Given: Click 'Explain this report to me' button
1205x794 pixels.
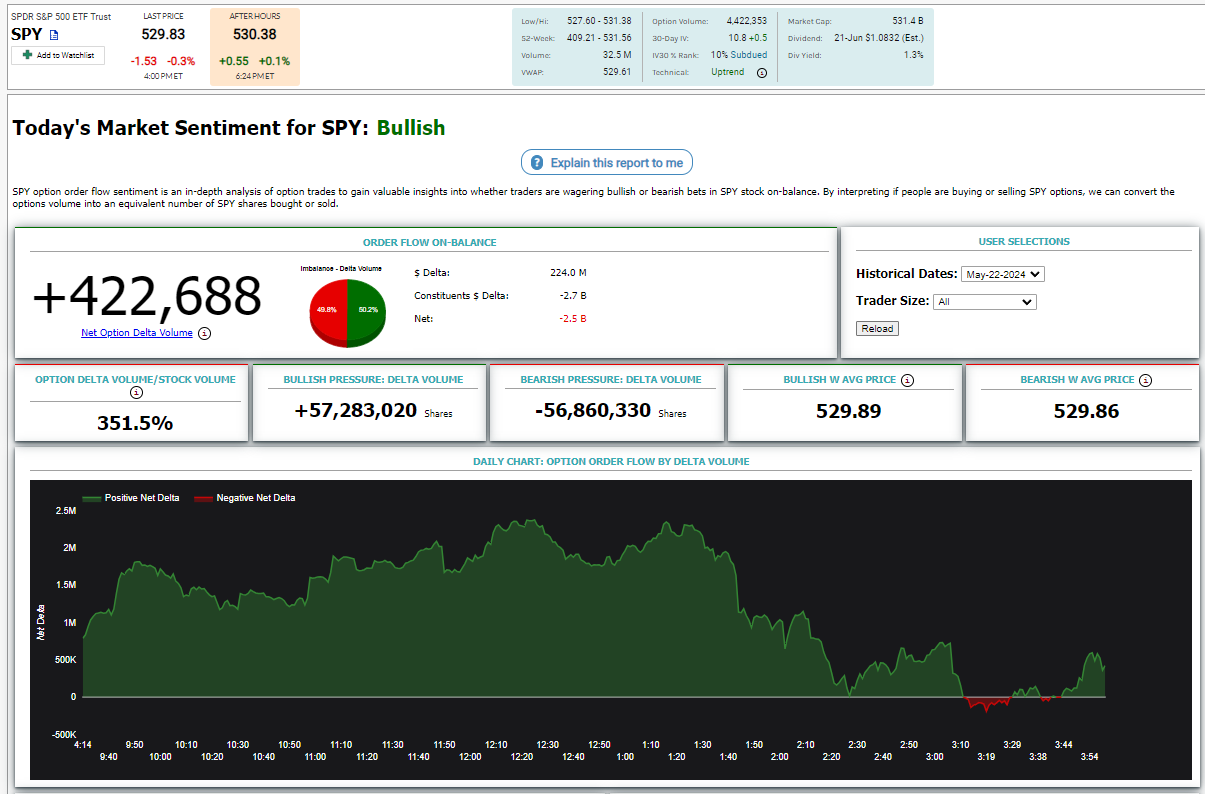Looking at the screenshot, I should (606, 163).
